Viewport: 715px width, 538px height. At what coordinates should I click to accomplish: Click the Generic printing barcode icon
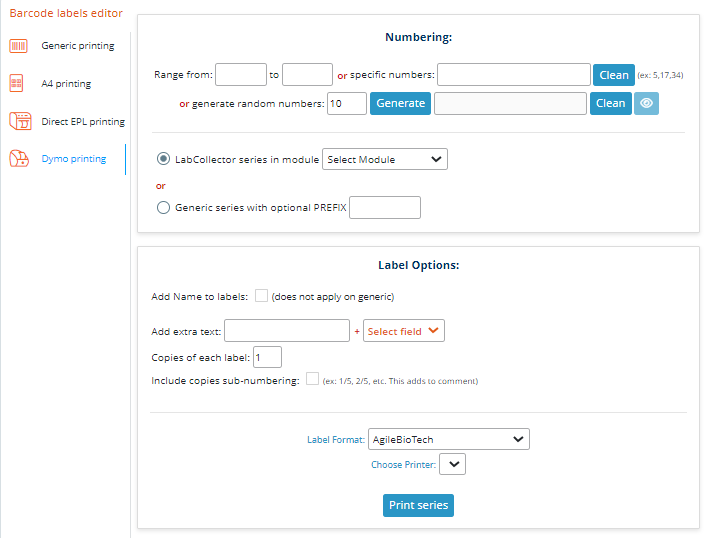(x=18, y=46)
